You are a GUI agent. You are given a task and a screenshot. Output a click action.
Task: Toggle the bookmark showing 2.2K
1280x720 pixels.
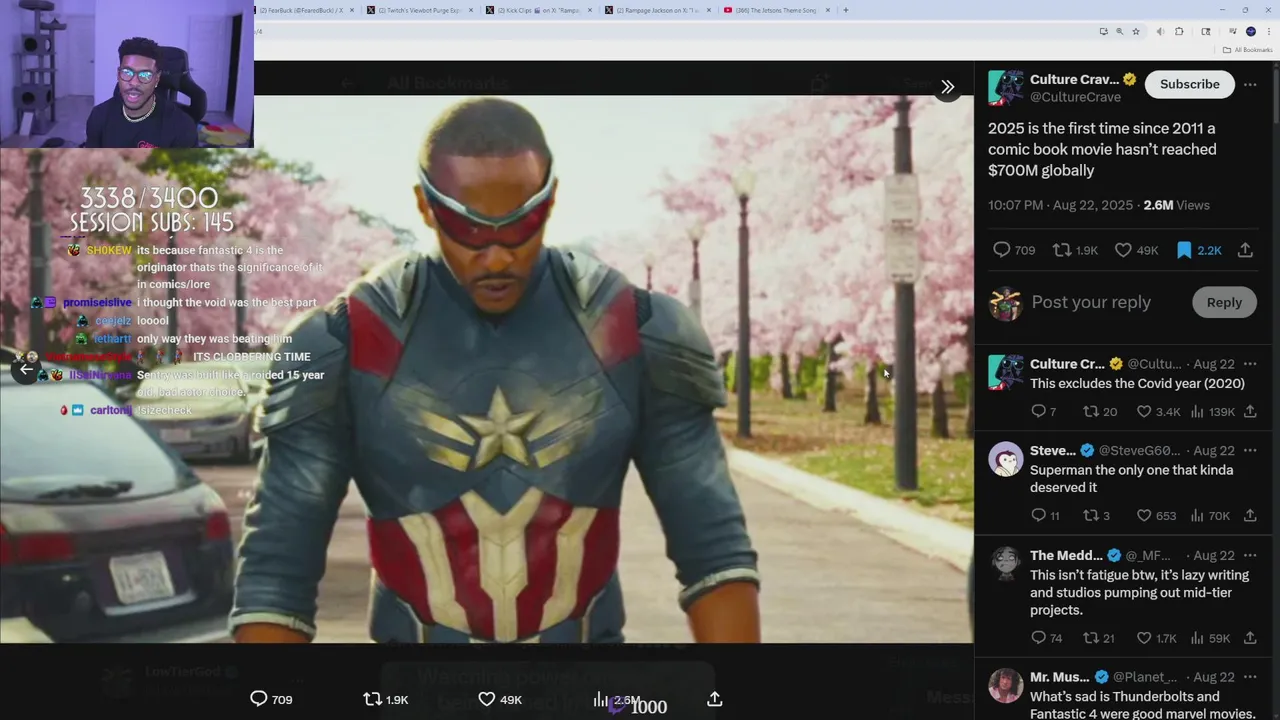coord(1198,250)
